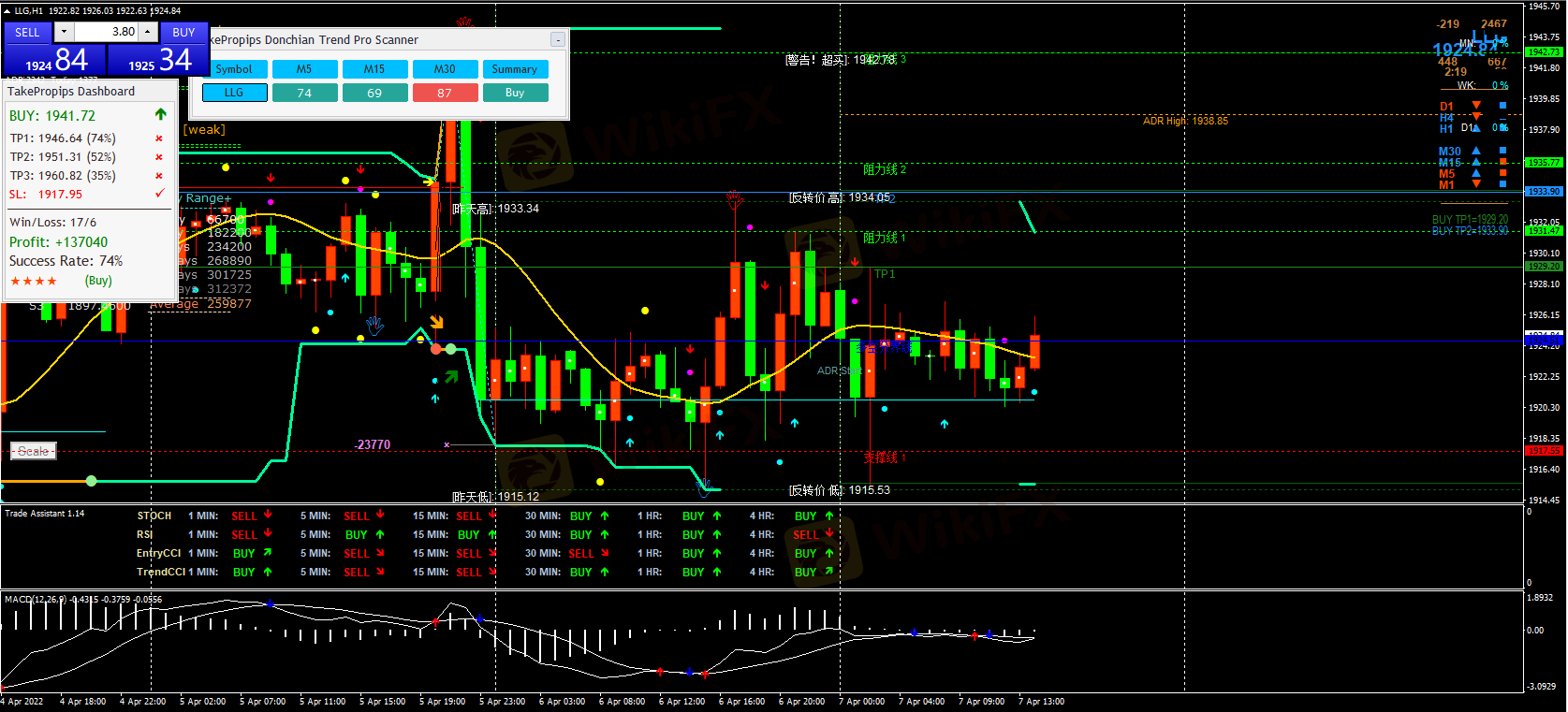Click the LLG symbol button in scanner
This screenshot has height=712, width=1568.
tap(234, 93)
